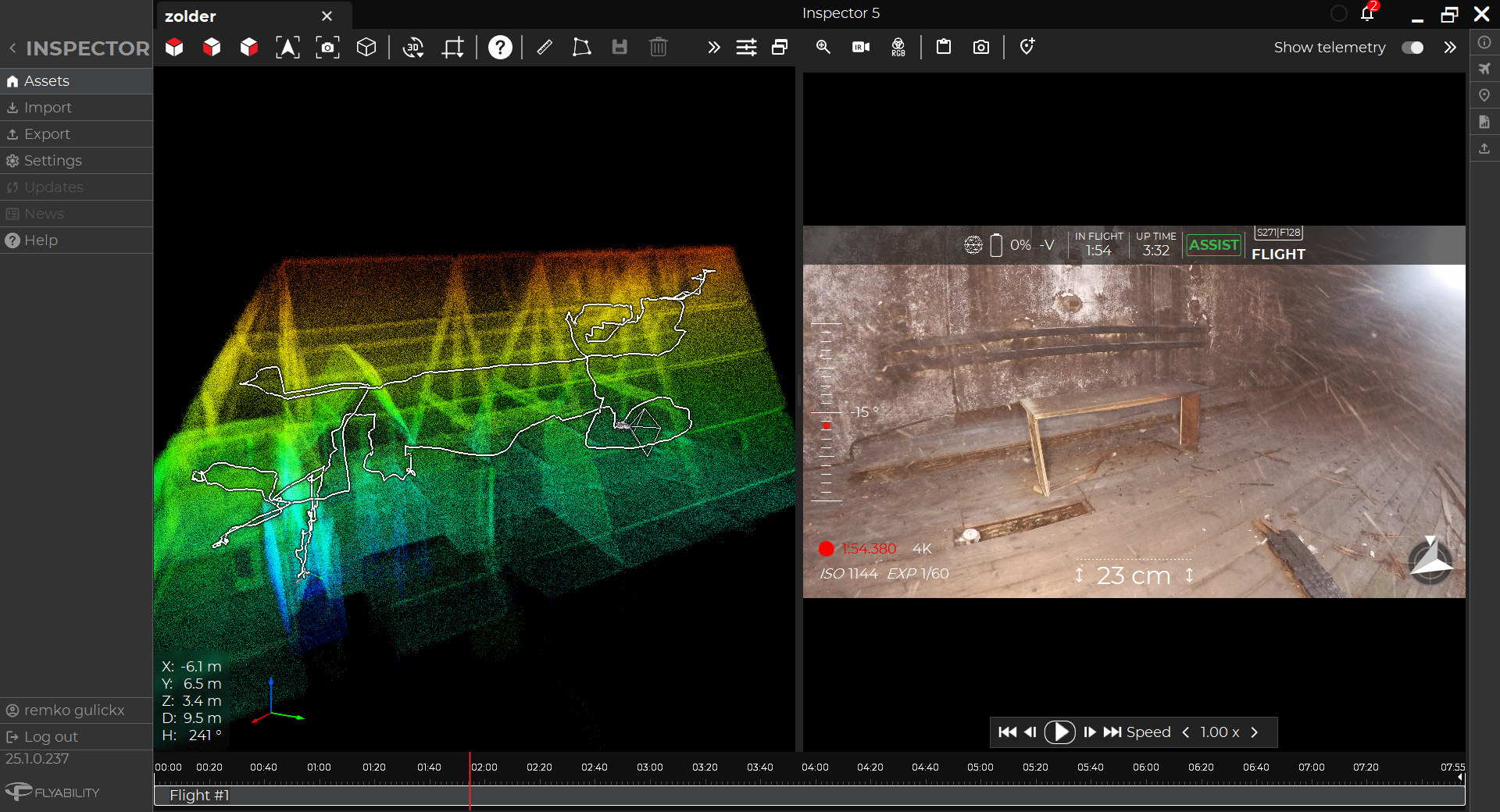Open the question mark help icon
Viewport: 1500px width, 812px height.
point(500,48)
